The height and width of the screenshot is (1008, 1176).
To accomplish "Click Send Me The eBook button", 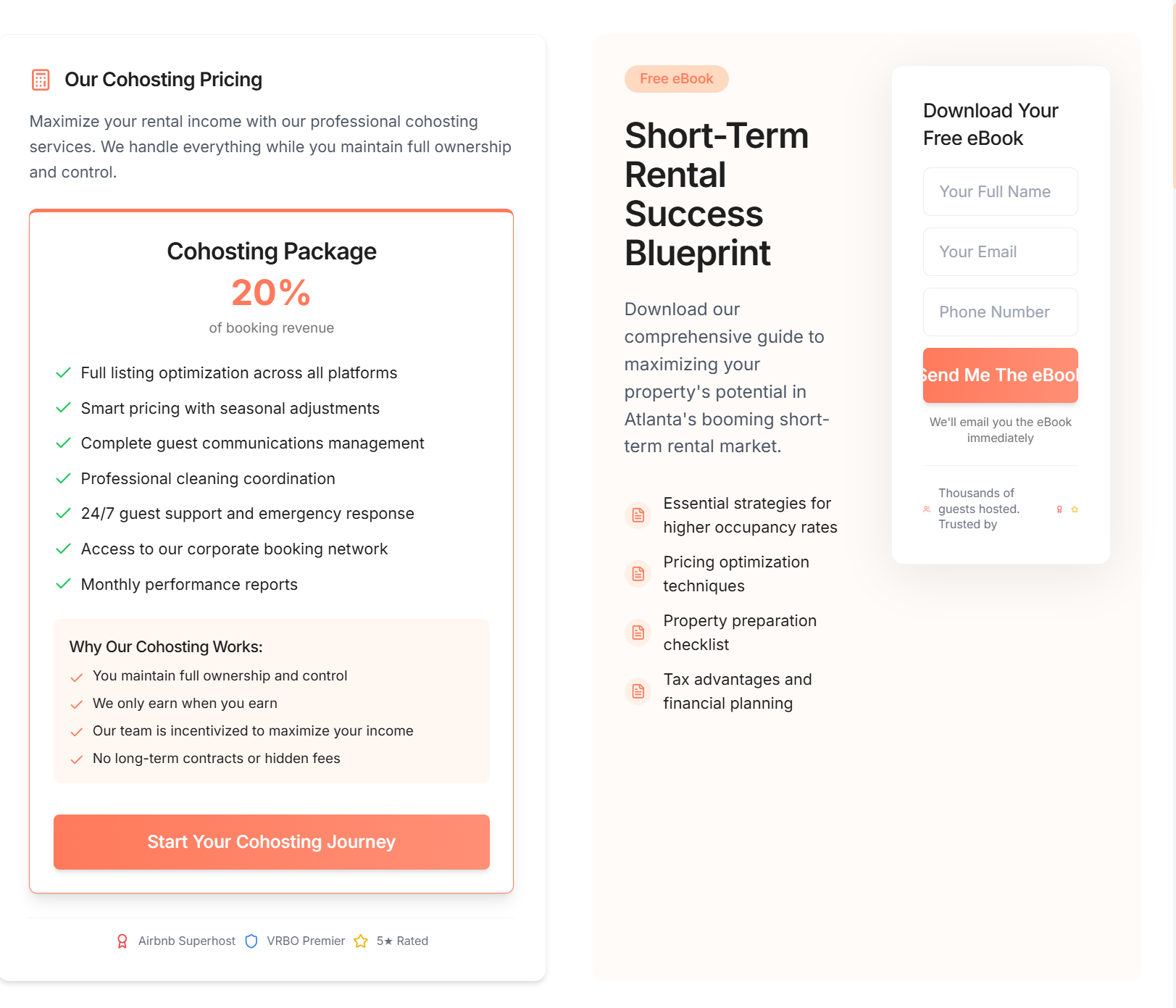I will [x=1001, y=375].
